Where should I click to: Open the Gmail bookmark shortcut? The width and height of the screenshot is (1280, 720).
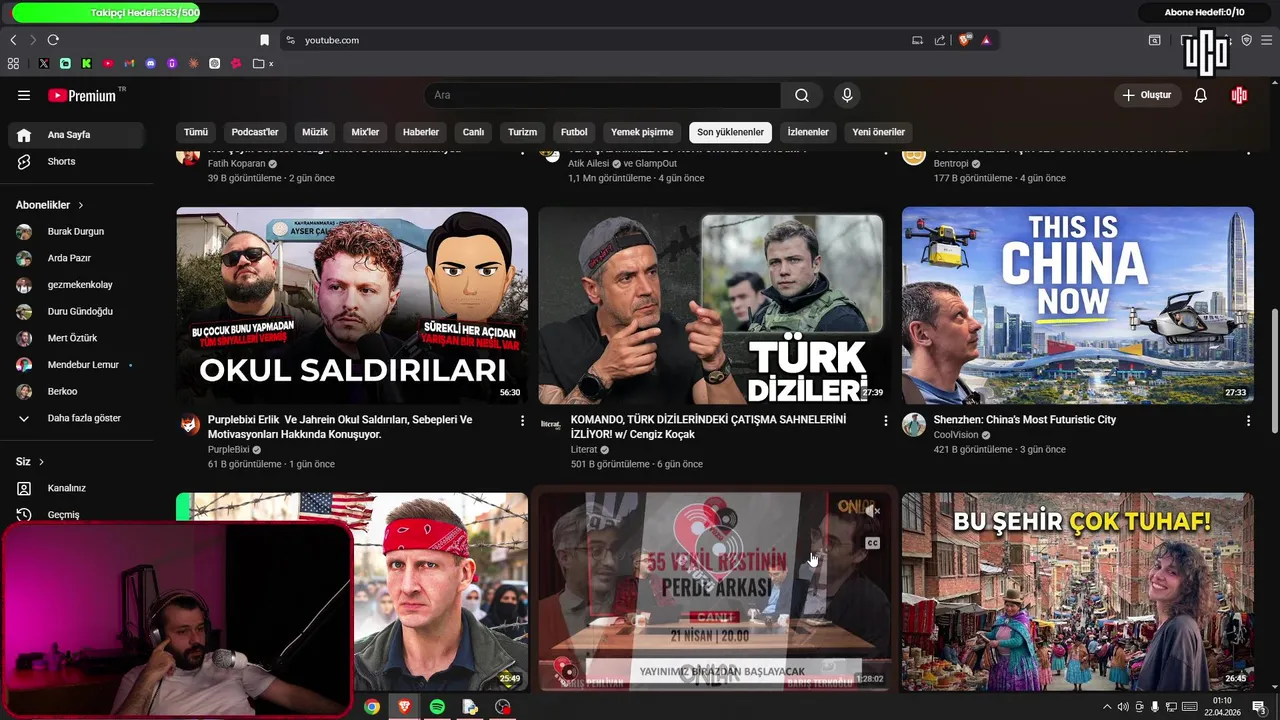tap(129, 63)
